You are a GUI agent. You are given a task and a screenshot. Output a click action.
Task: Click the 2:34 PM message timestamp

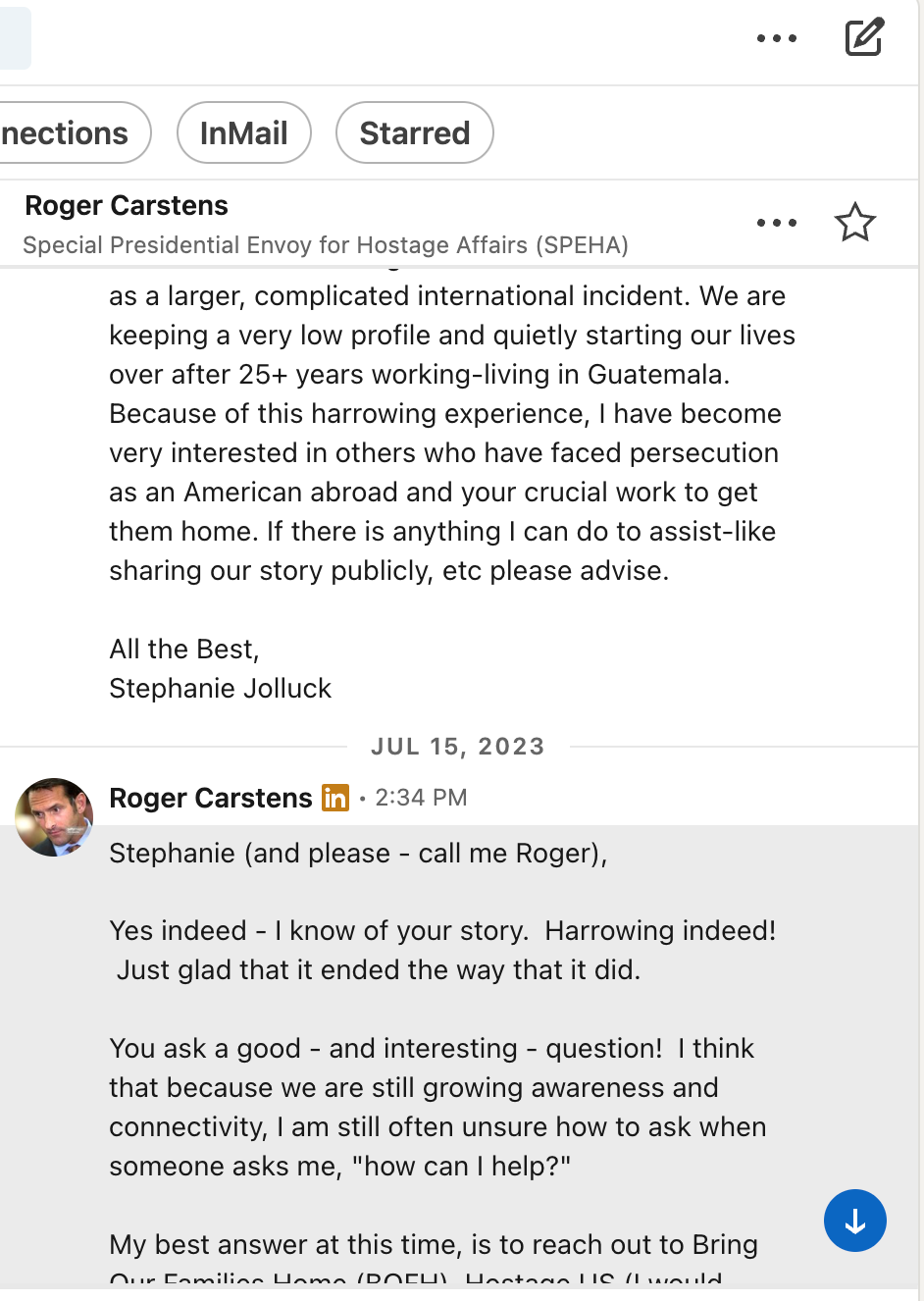421,798
